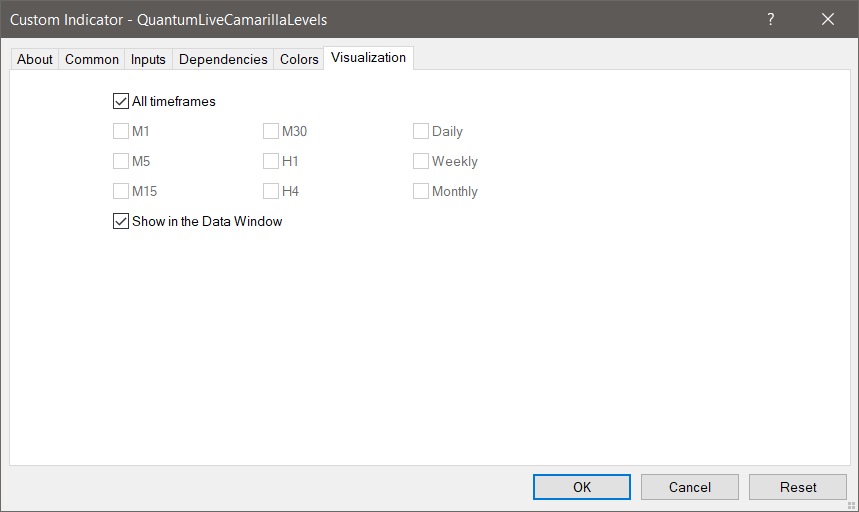Enable the M30 timeframe checkbox
This screenshot has height=512, width=859.
(271, 131)
